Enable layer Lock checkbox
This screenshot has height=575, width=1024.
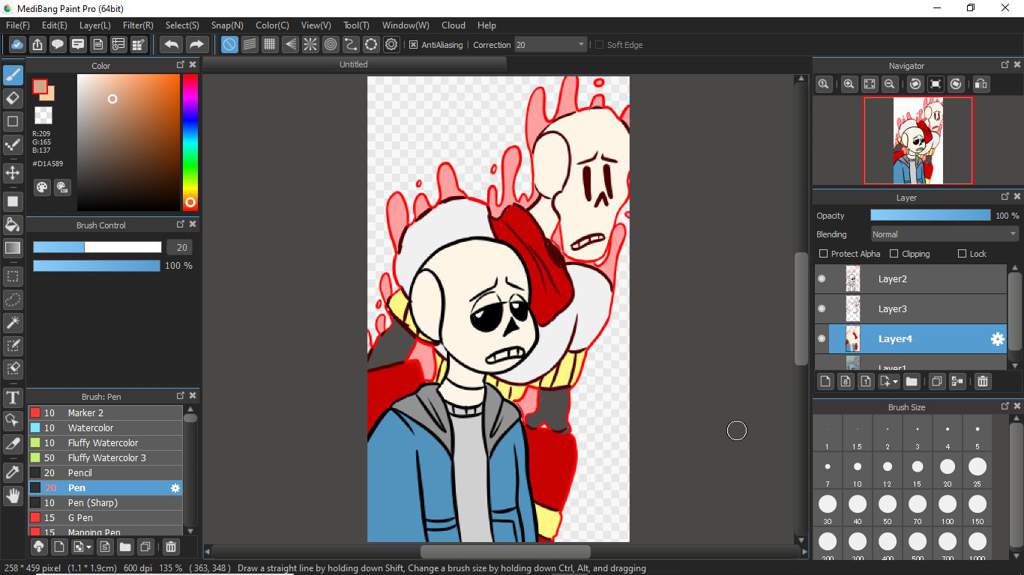(x=962, y=254)
